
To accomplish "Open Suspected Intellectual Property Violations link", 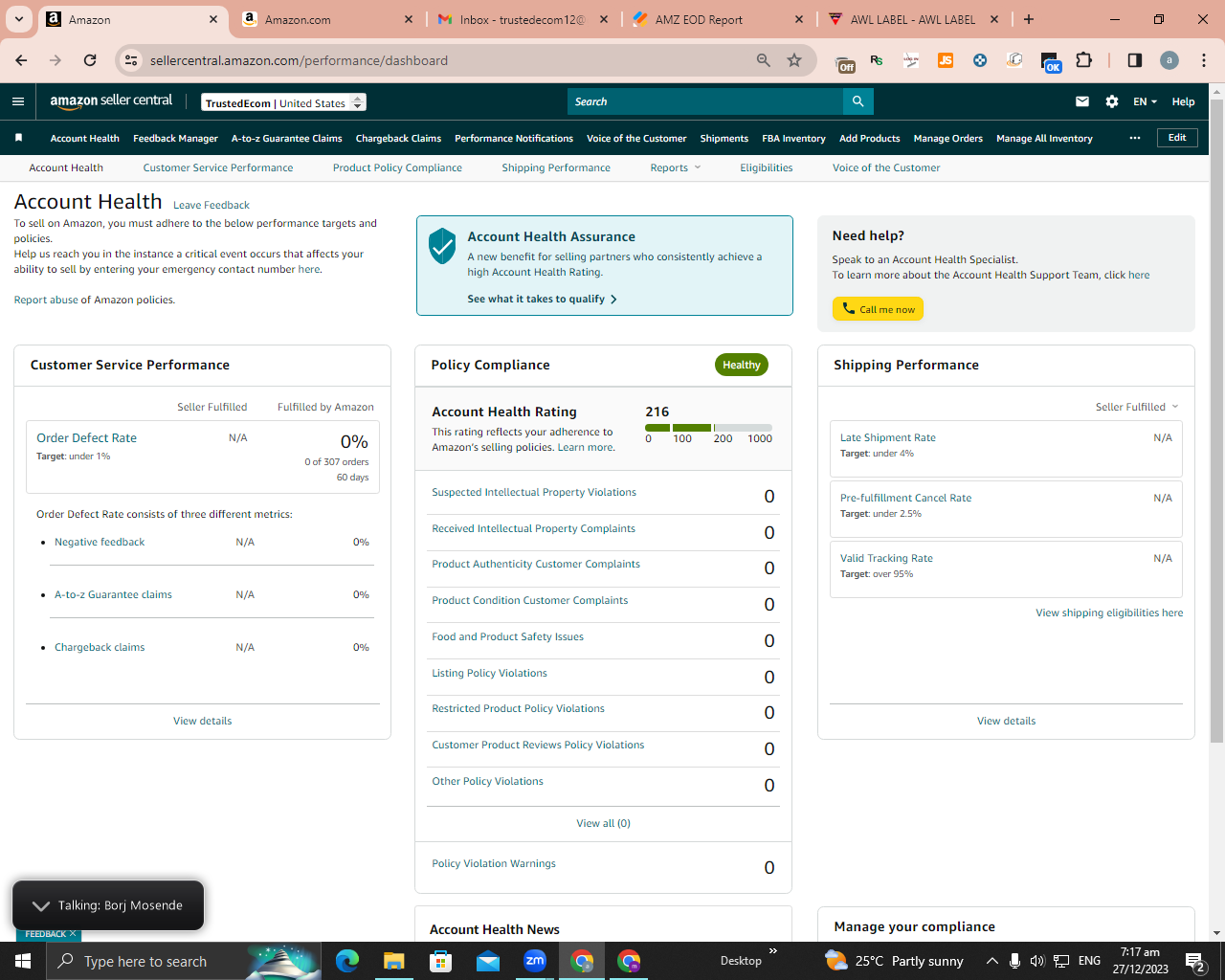I will point(534,492).
